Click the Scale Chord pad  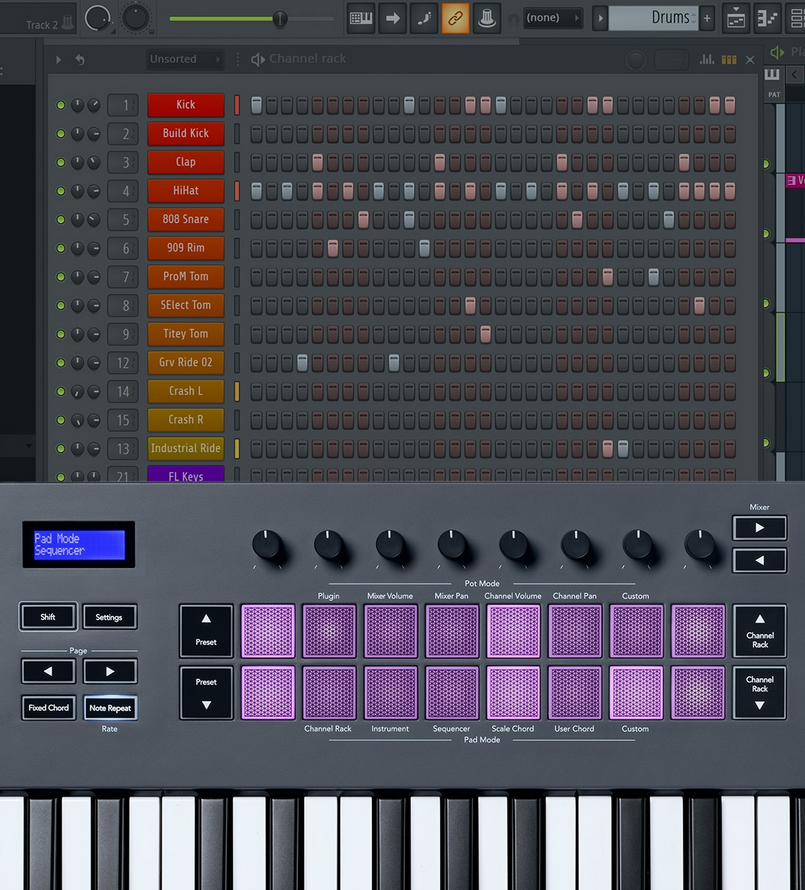(x=513, y=693)
